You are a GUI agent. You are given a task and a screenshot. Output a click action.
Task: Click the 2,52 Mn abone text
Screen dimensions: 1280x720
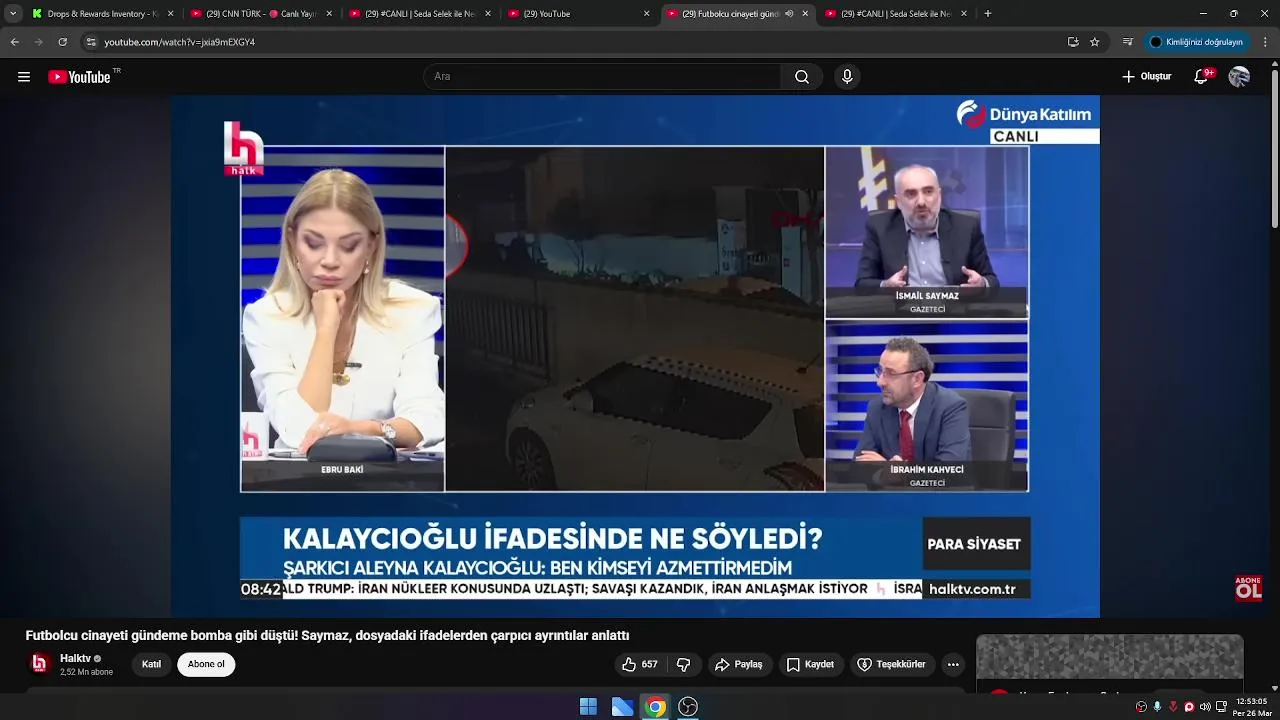[86, 672]
